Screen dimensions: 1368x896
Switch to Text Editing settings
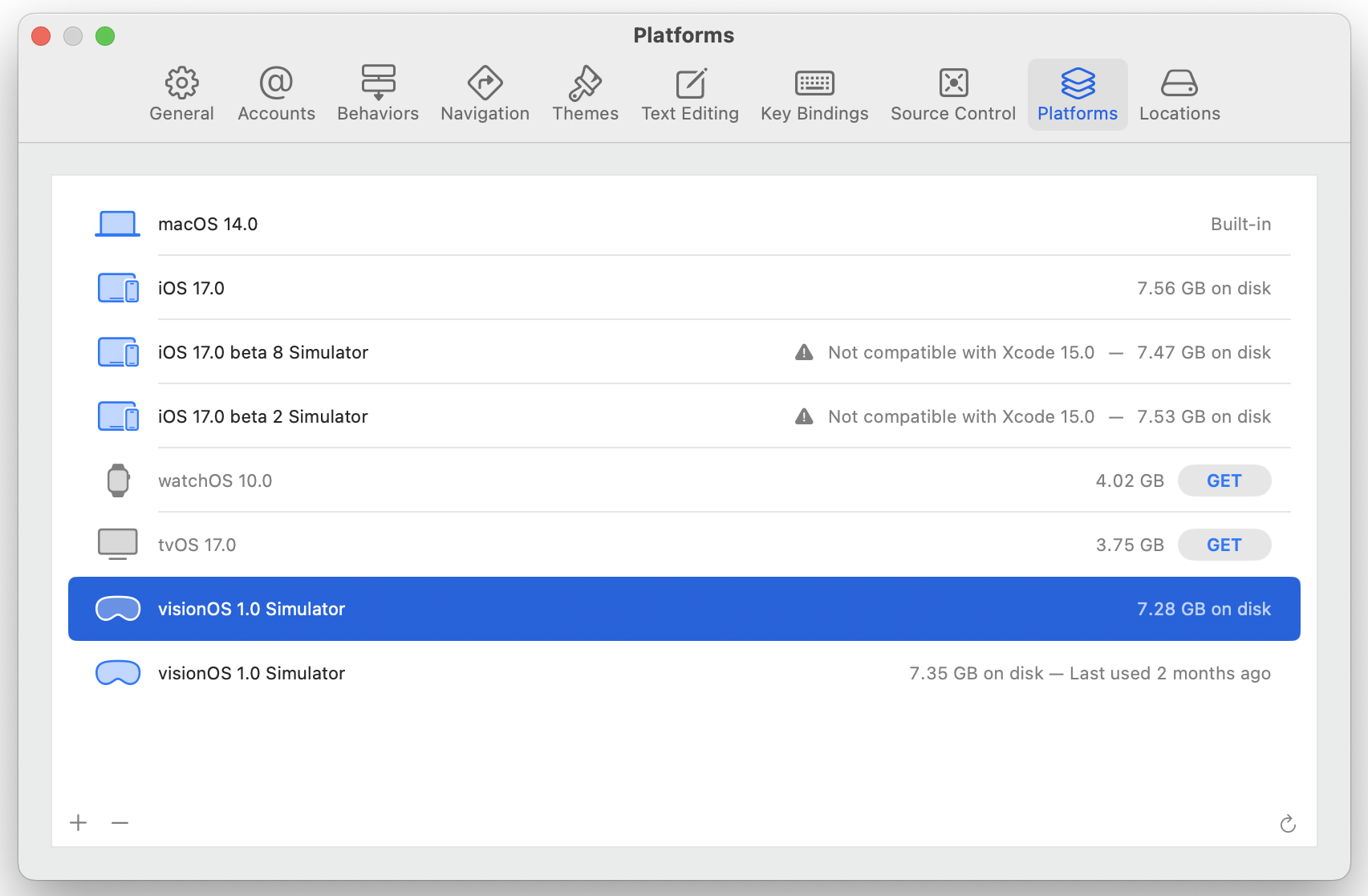(x=689, y=95)
